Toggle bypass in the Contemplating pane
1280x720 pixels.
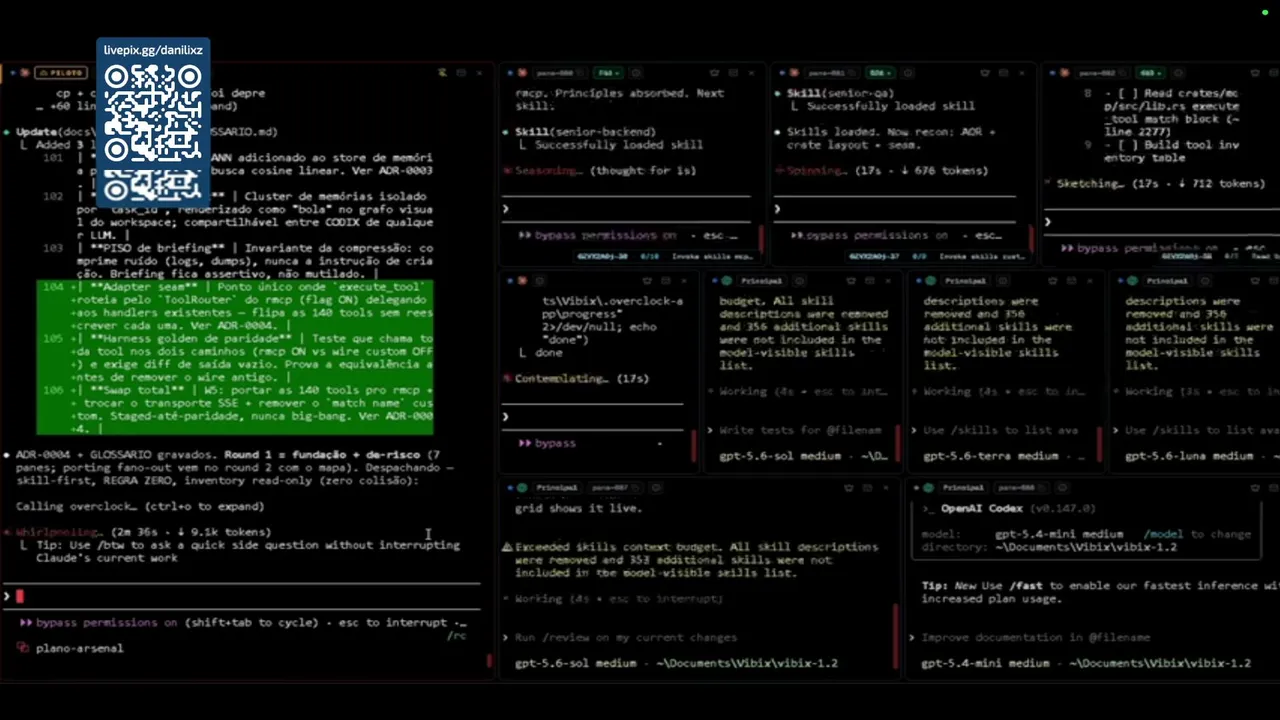pyautogui.click(x=546, y=443)
